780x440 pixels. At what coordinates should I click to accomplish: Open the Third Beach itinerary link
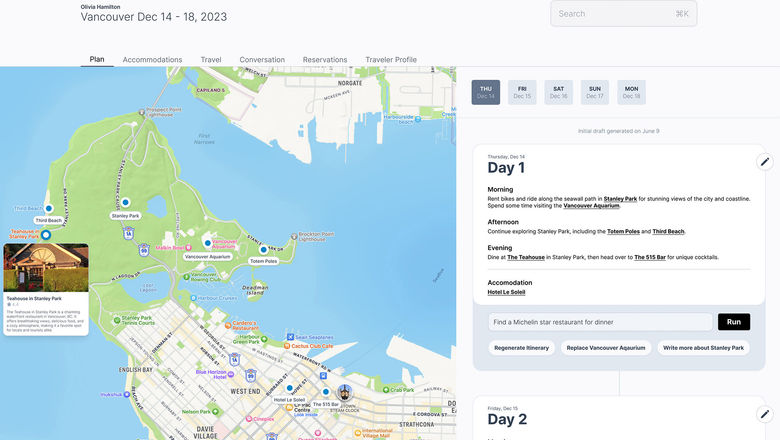pyautogui.click(x=668, y=232)
